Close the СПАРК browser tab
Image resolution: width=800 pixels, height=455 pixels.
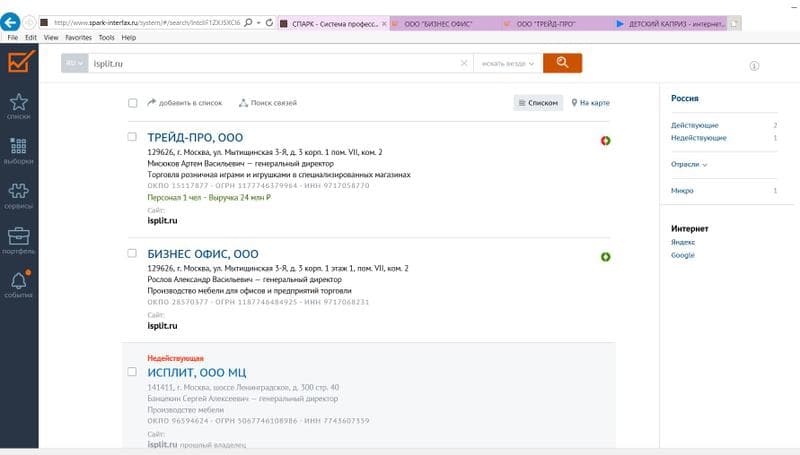pos(384,23)
